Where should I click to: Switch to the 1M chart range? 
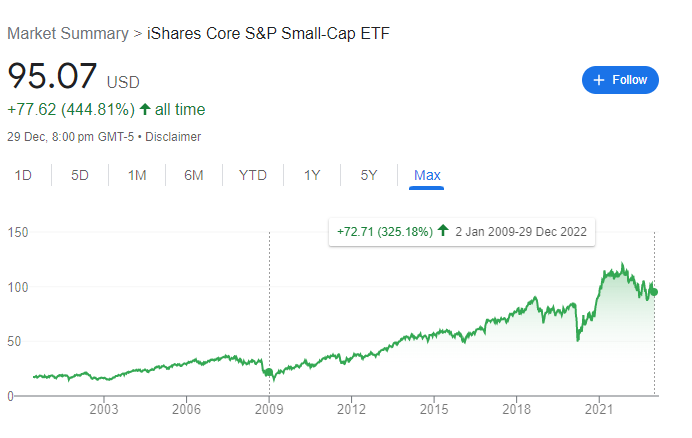click(137, 175)
